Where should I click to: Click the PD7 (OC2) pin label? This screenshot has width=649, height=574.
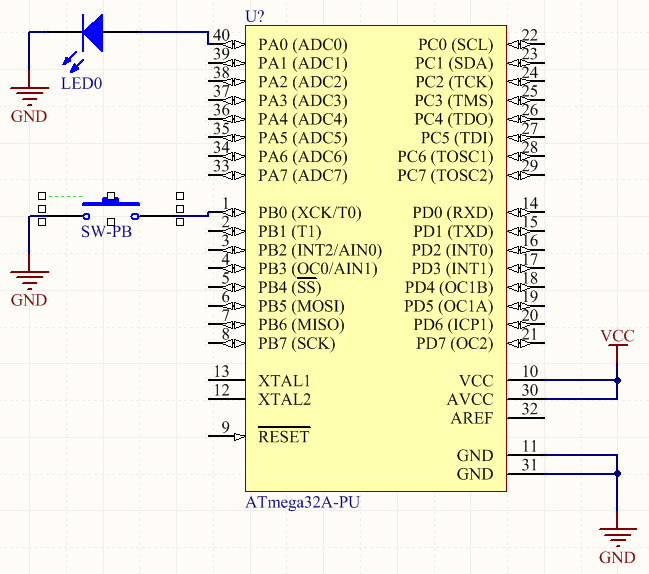pos(454,343)
